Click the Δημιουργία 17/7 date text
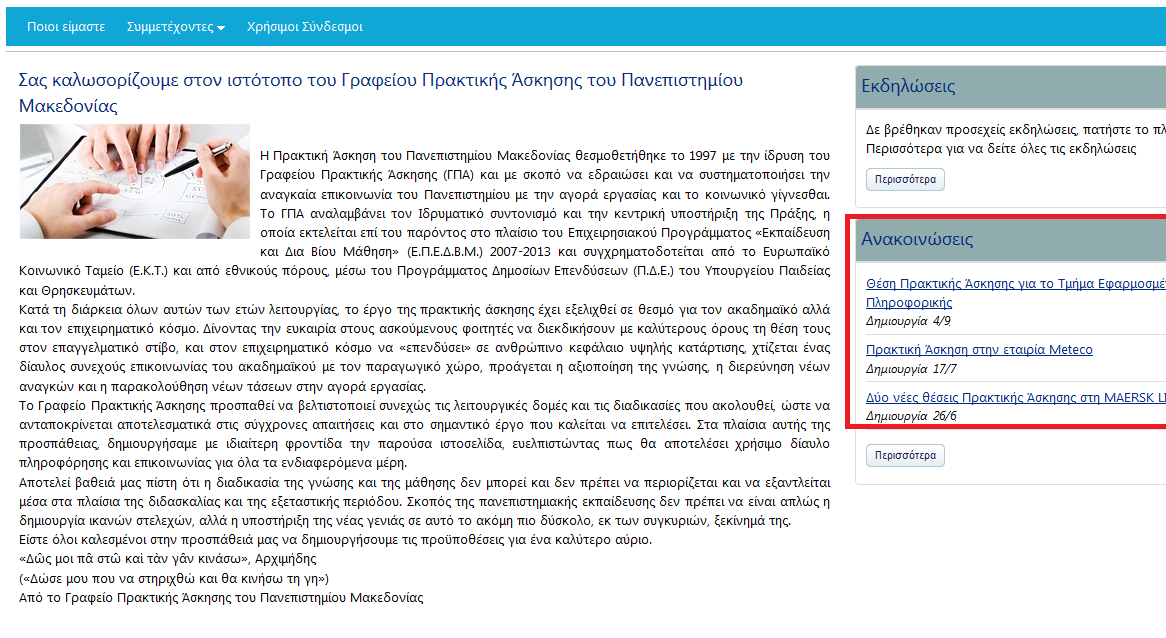Viewport: 1166px width, 638px height. pyautogui.click(x=911, y=369)
